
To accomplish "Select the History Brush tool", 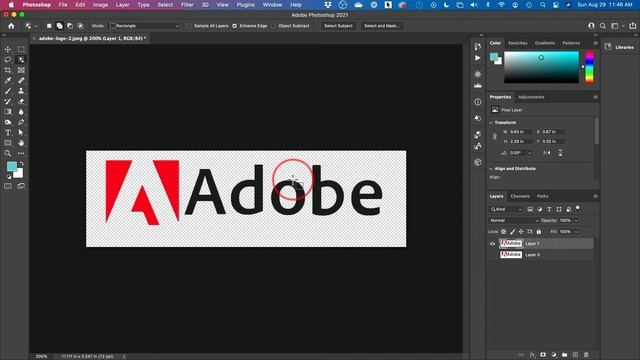I will click(8, 101).
